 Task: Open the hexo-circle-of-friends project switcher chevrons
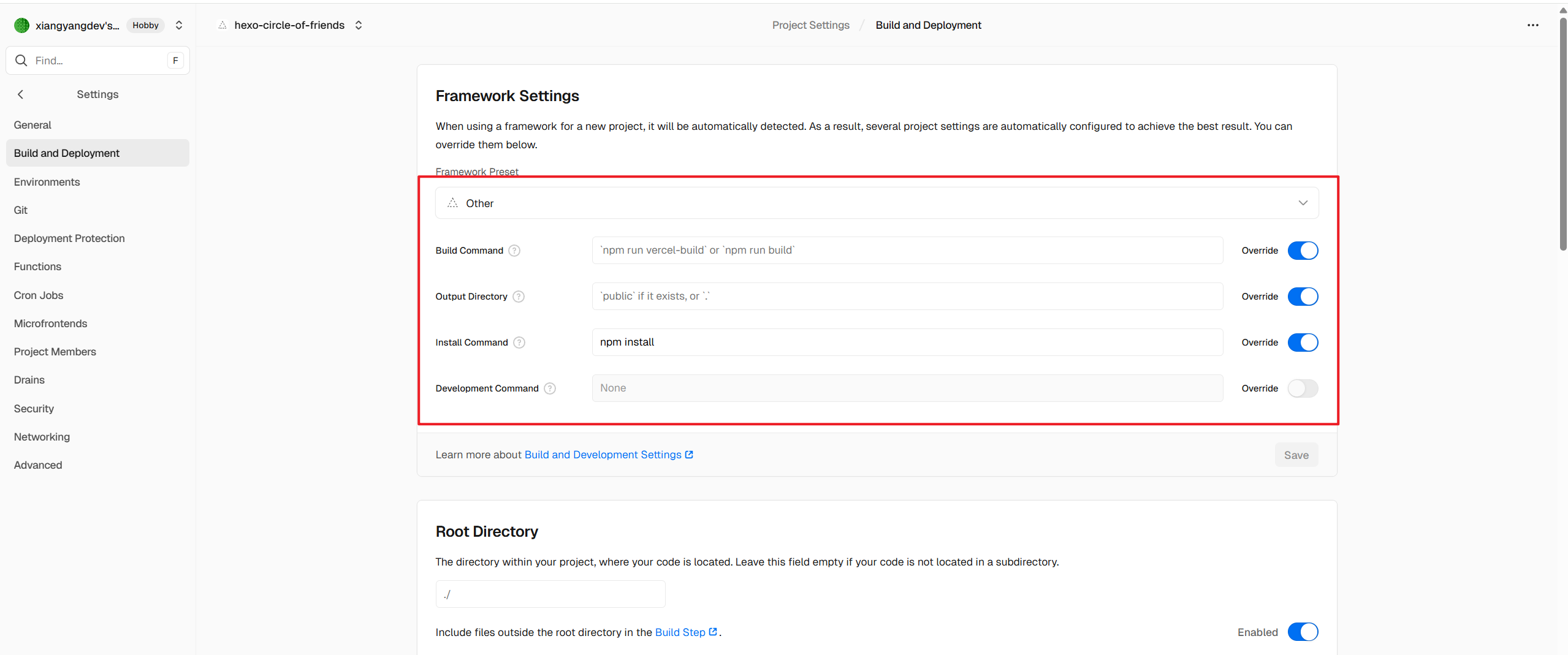coord(359,25)
